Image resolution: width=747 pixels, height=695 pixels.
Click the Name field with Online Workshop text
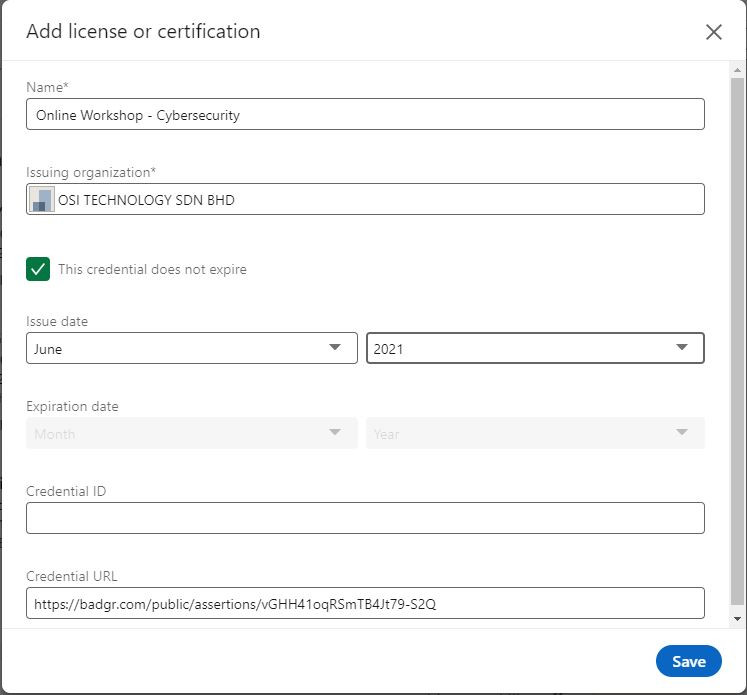[x=365, y=114]
